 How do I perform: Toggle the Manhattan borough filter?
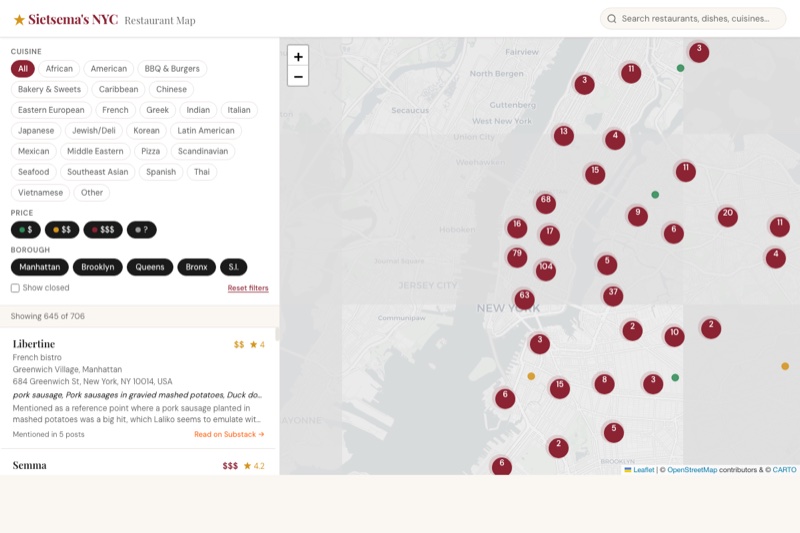click(x=39, y=267)
